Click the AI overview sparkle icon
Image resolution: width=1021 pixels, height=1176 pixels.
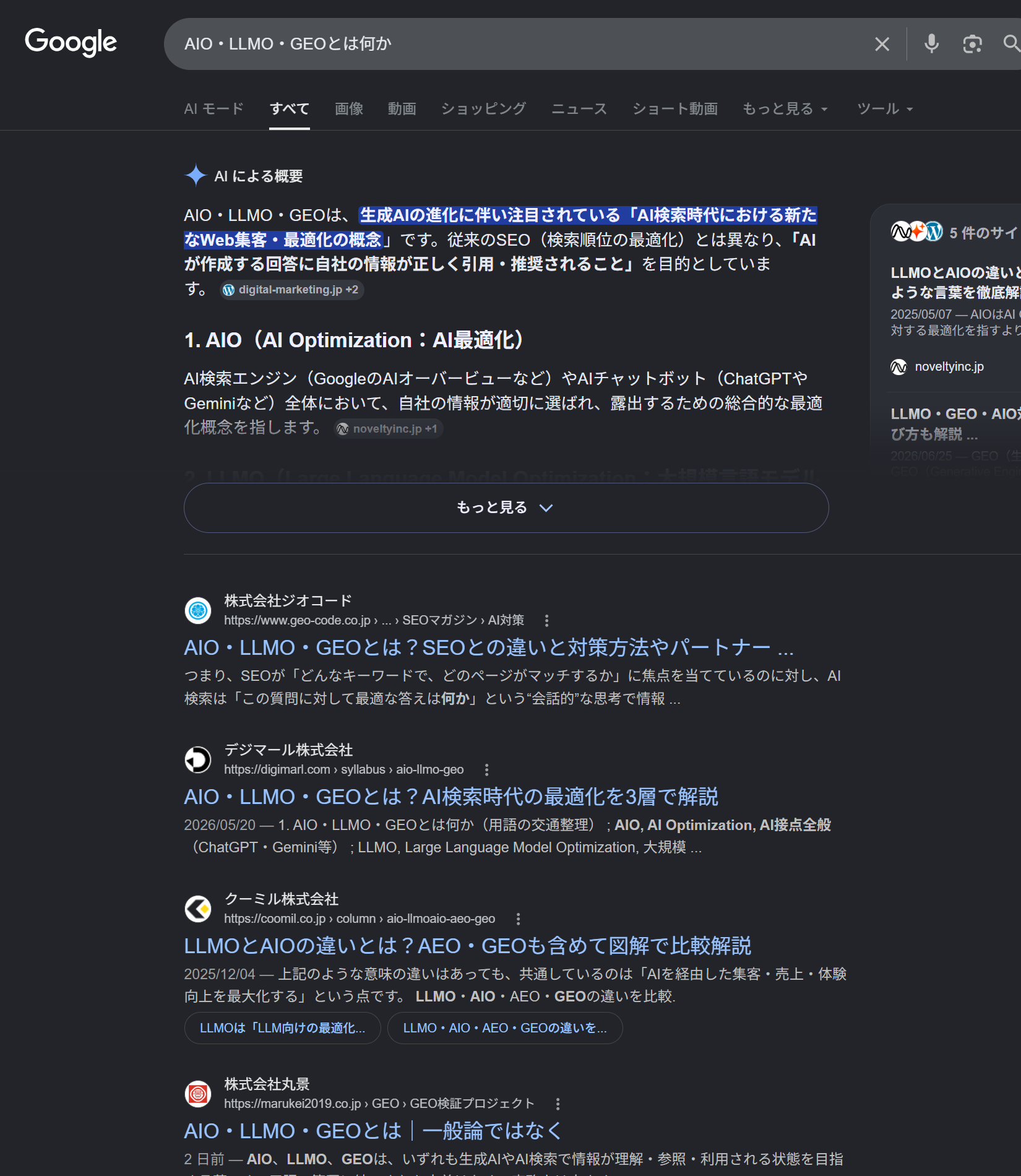coord(196,176)
